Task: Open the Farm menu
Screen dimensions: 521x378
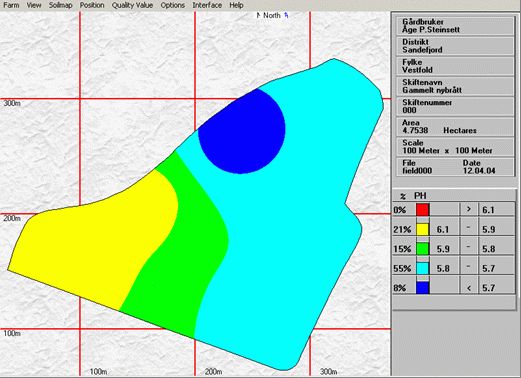Action: (x=11, y=5)
